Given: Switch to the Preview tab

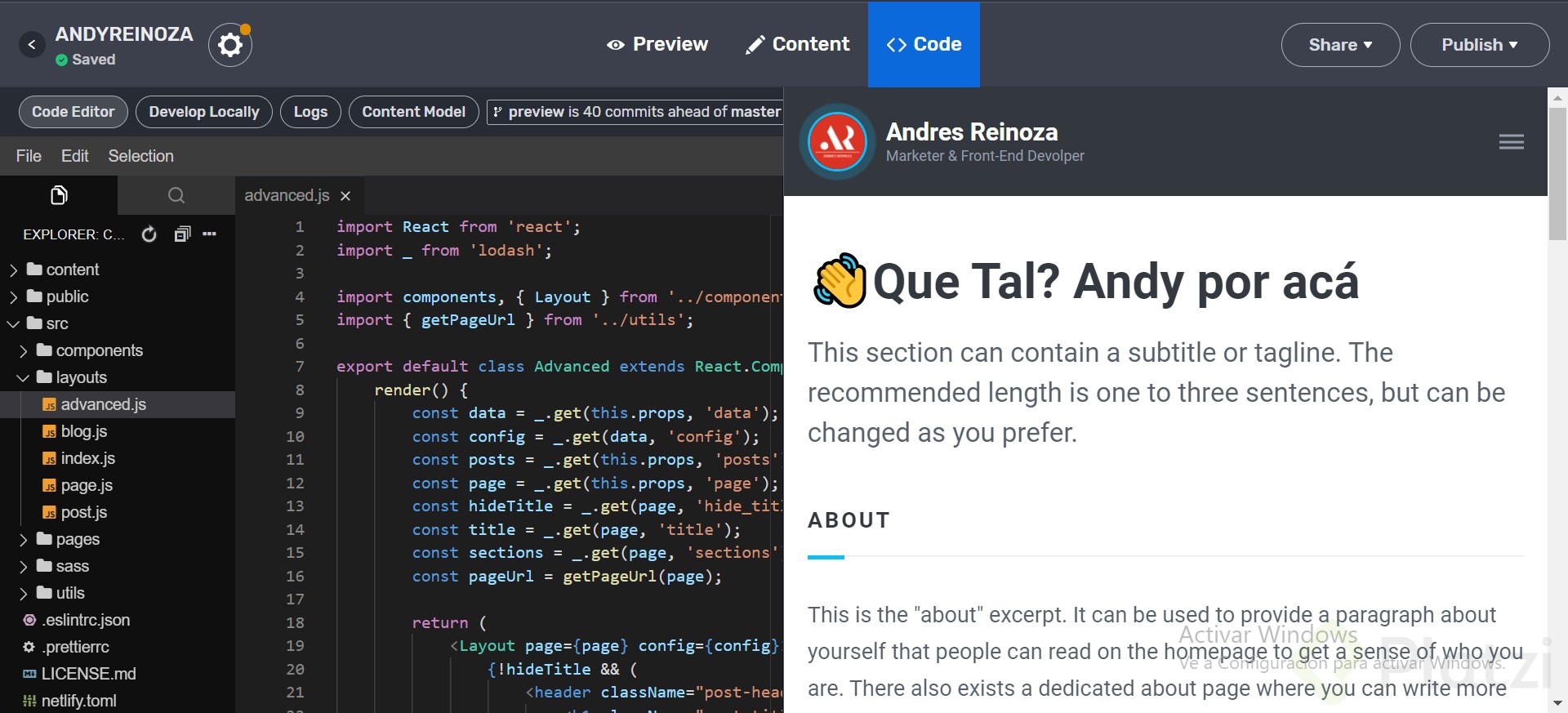Looking at the screenshot, I should [x=657, y=44].
